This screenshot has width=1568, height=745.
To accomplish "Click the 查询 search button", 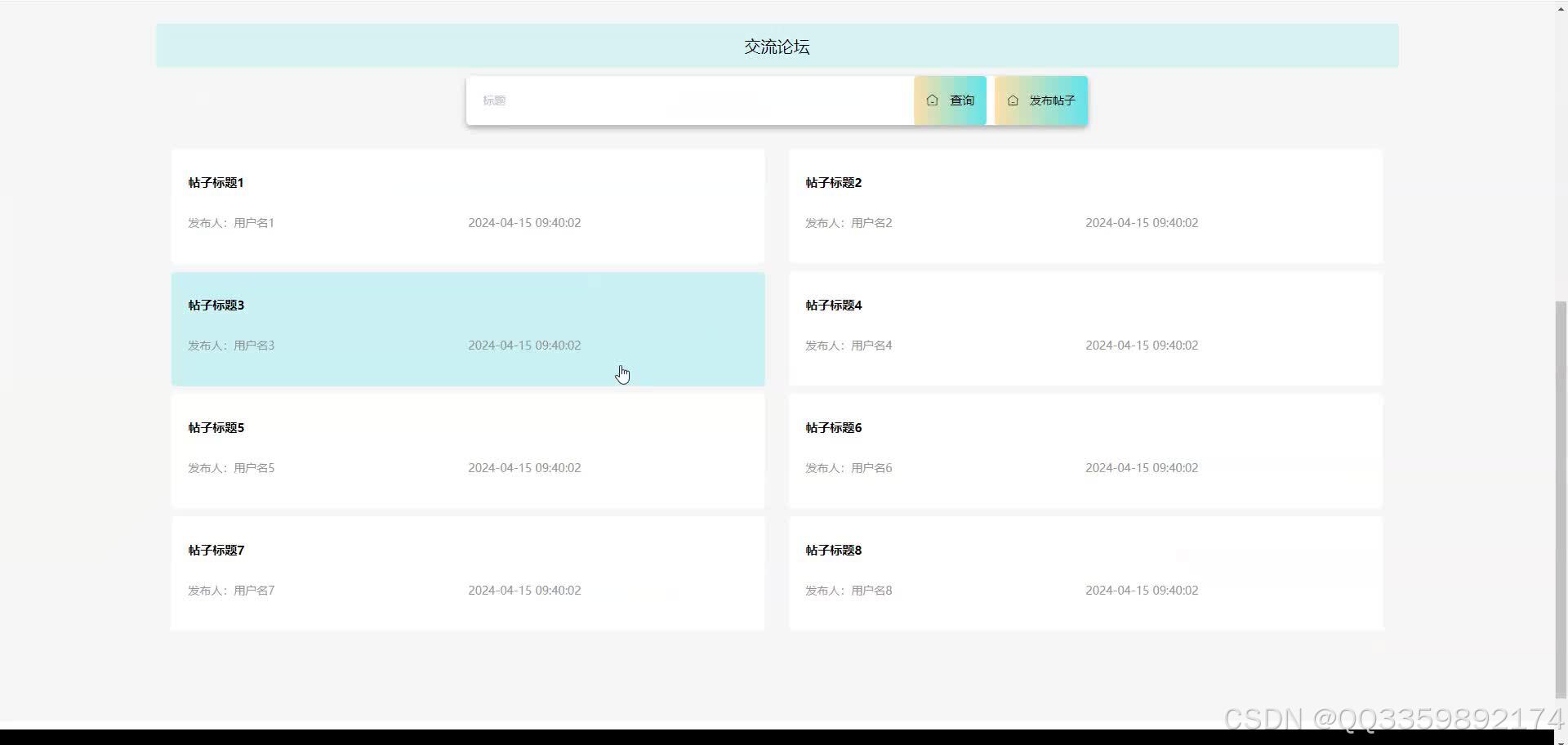I will [x=950, y=100].
